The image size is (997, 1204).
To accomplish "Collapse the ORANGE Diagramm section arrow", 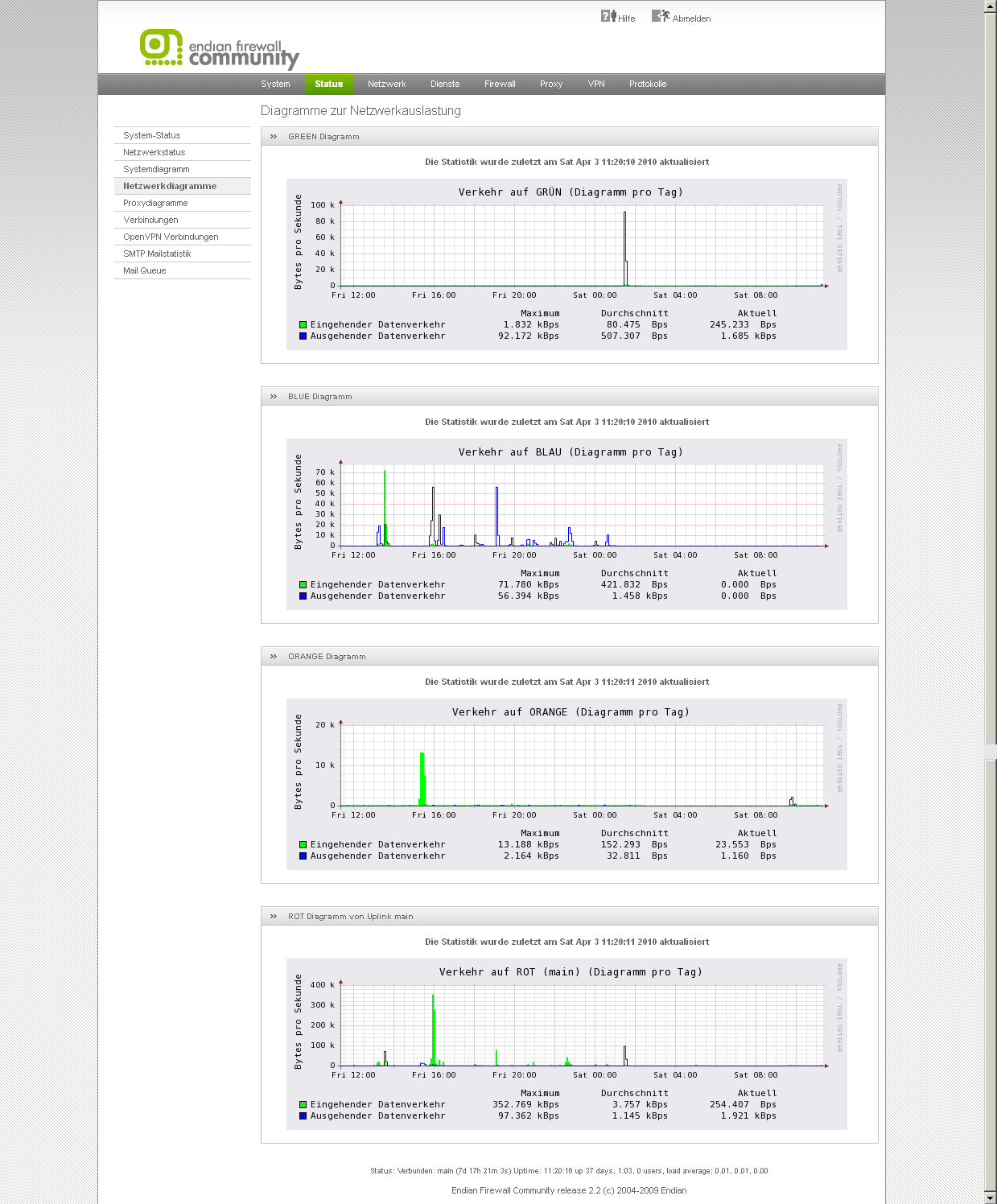I will (x=274, y=657).
